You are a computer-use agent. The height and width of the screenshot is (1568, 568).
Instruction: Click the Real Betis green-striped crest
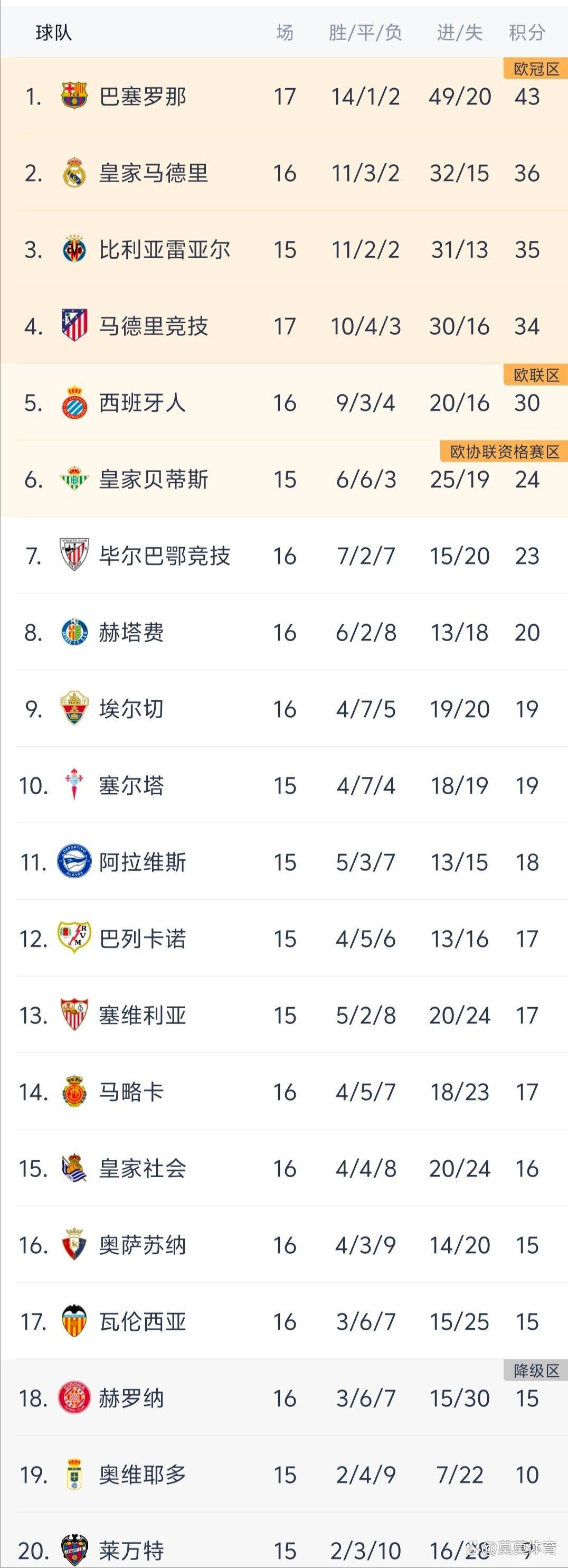(x=74, y=479)
